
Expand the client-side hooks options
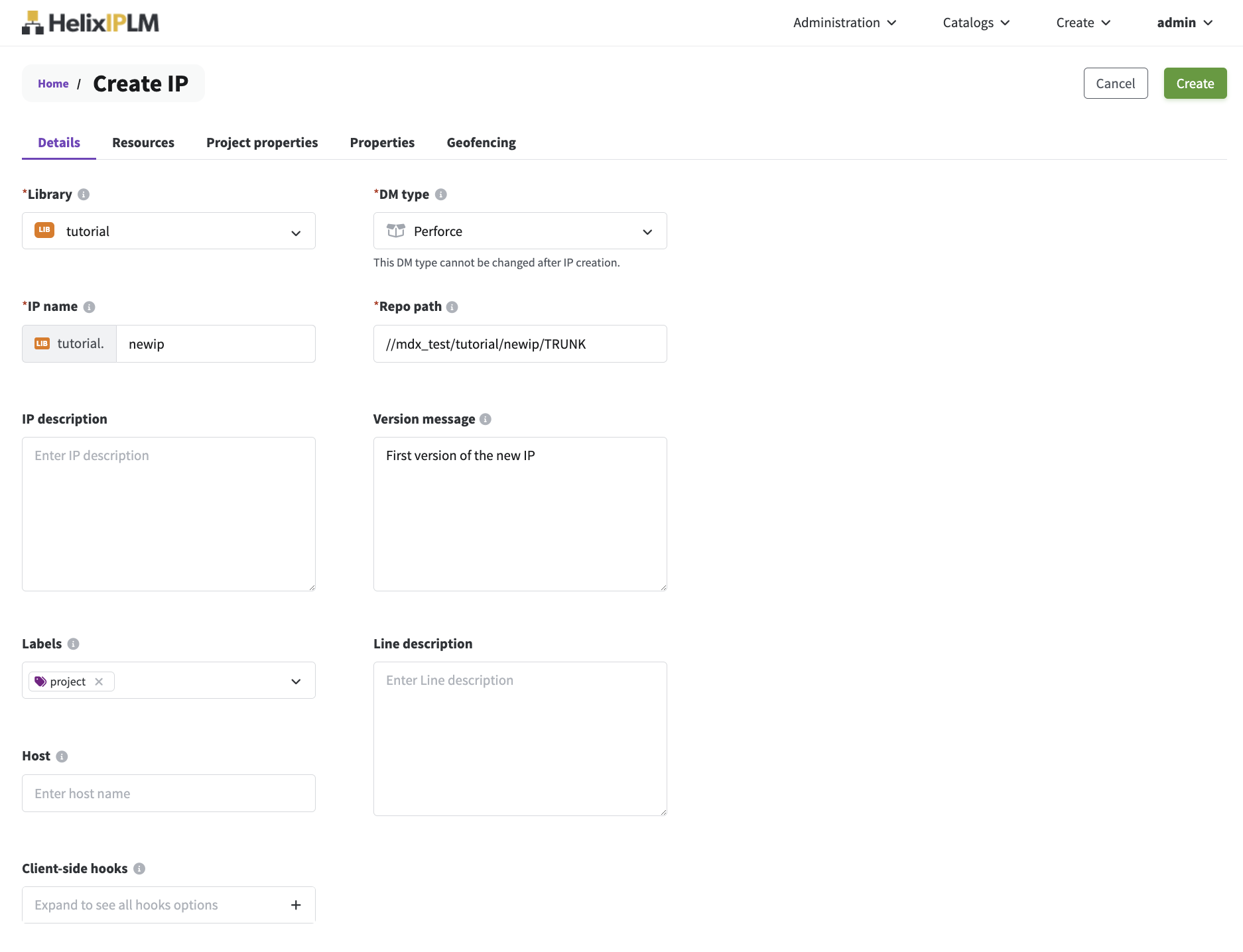(296, 905)
